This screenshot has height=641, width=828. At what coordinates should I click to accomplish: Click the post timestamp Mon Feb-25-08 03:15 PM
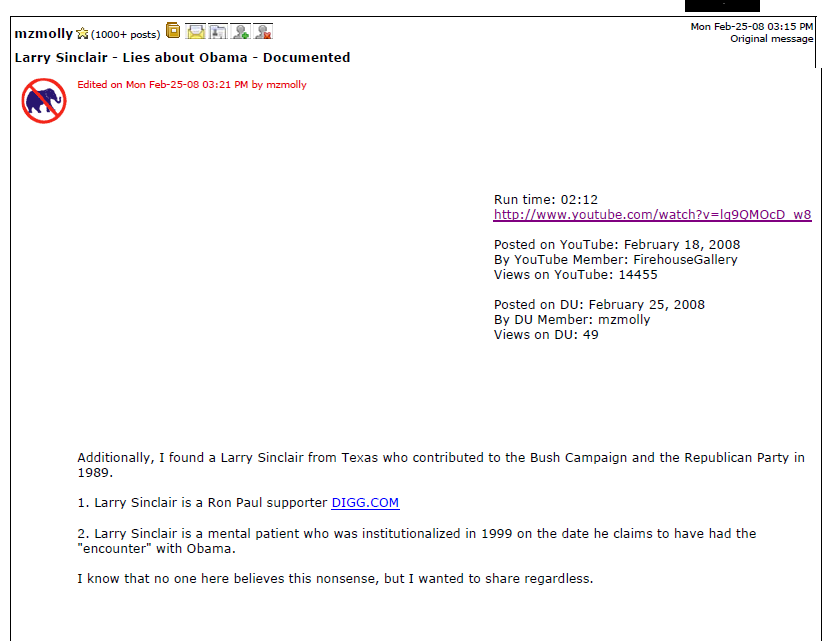click(x=751, y=26)
